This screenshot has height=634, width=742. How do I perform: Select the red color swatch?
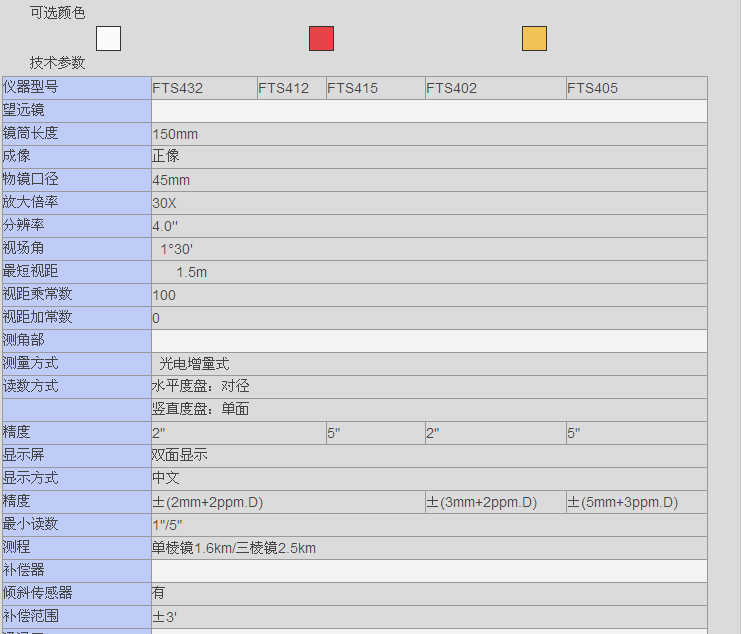click(321, 39)
